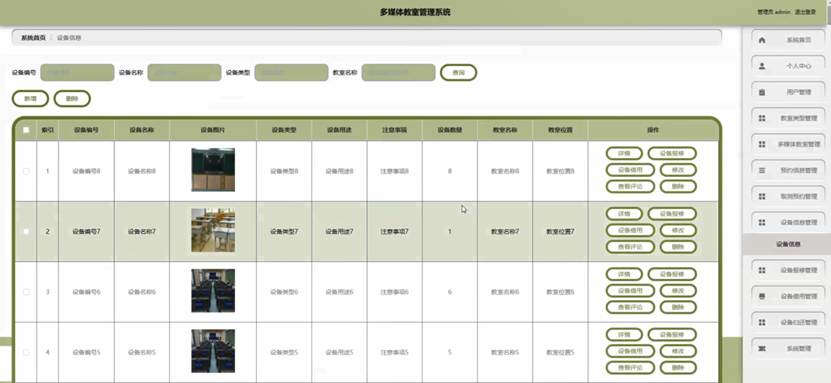The image size is (831, 383).
Task: Click the 删除 button above the table
Action: (72, 99)
